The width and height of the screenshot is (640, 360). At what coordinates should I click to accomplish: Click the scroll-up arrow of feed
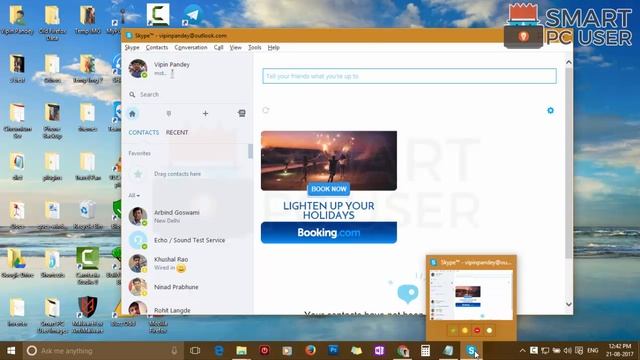click(x=569, y=62)
